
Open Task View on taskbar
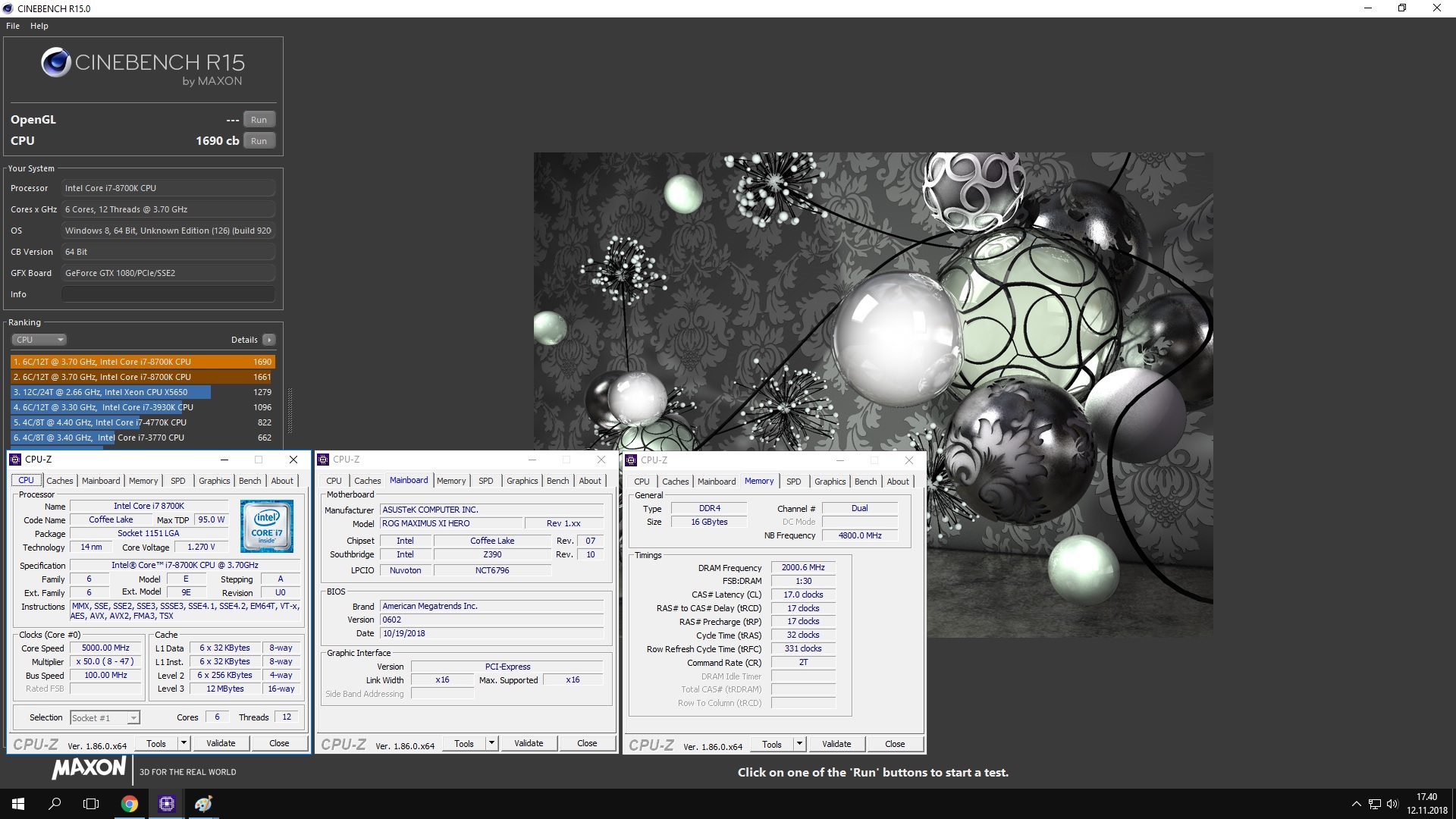[91, 804]
